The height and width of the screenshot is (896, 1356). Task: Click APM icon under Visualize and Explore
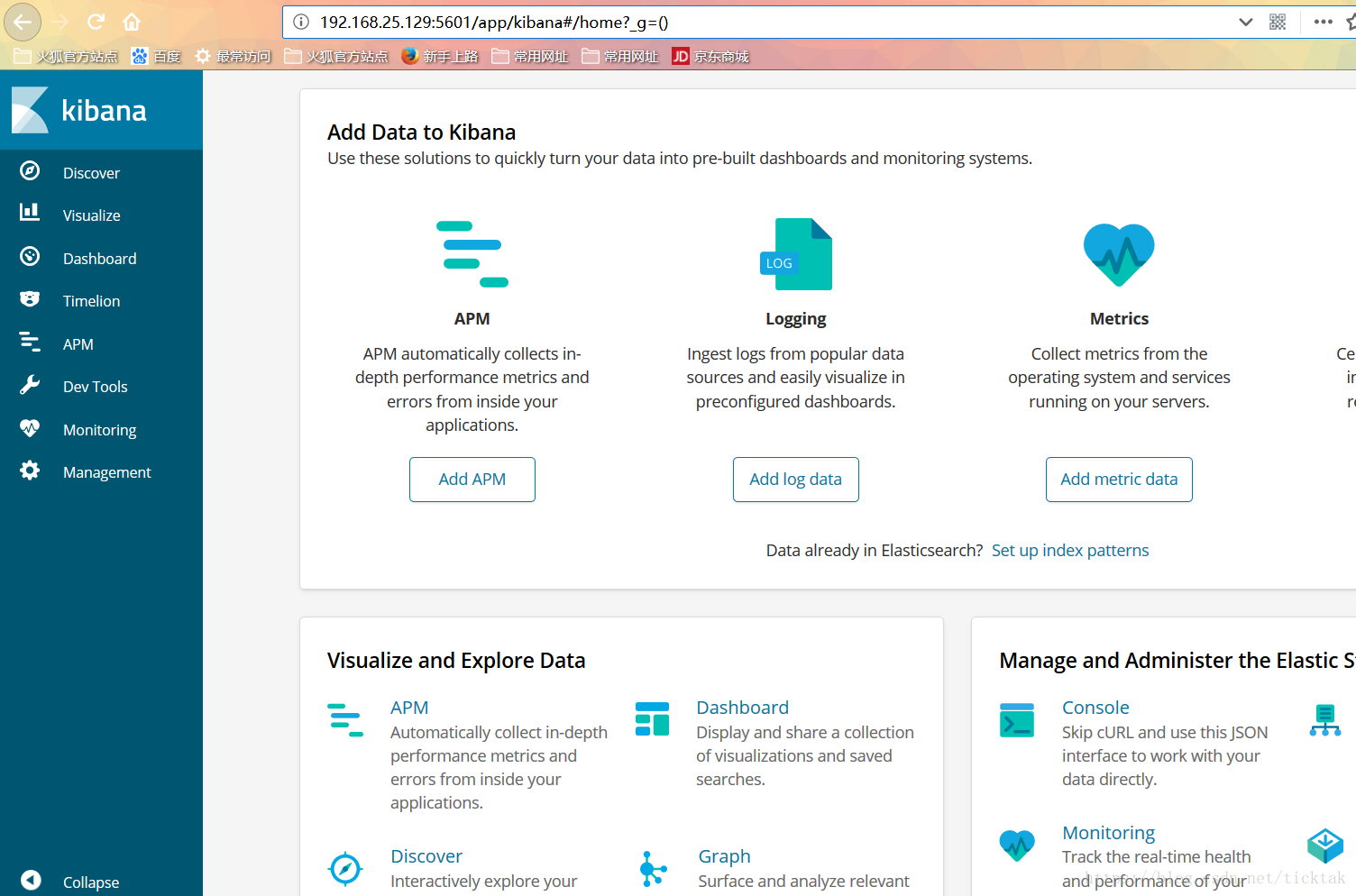click(x=345, y=720)
